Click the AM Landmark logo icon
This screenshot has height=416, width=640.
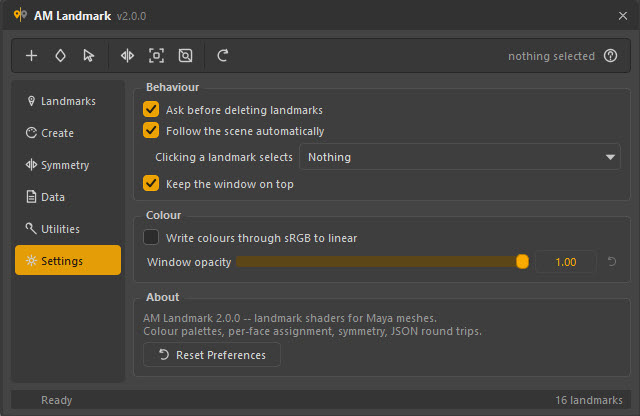pyautogui.click(x=20, y=16)
